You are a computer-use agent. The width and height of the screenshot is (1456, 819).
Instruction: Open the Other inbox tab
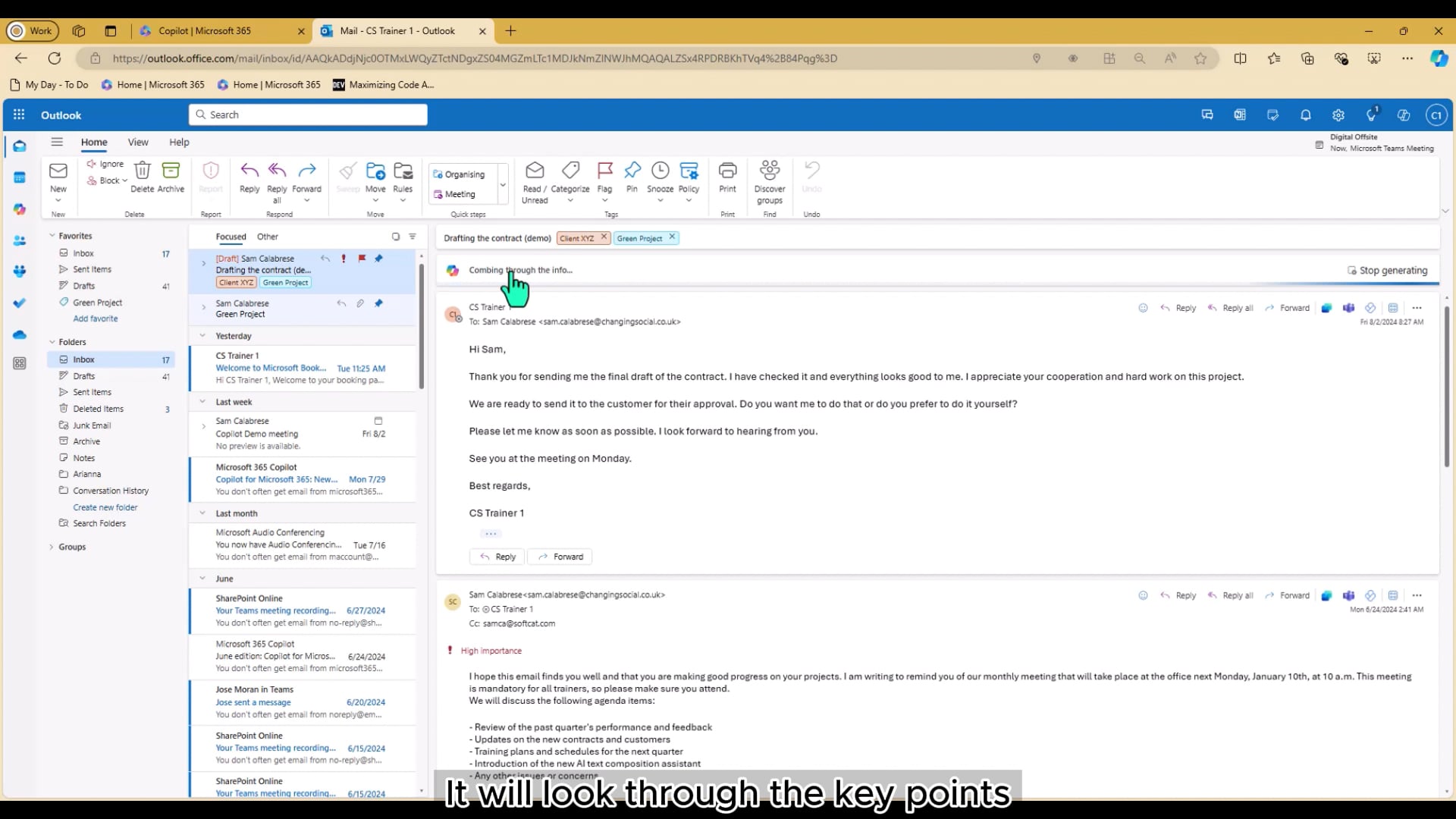click(x=267, y=237)
